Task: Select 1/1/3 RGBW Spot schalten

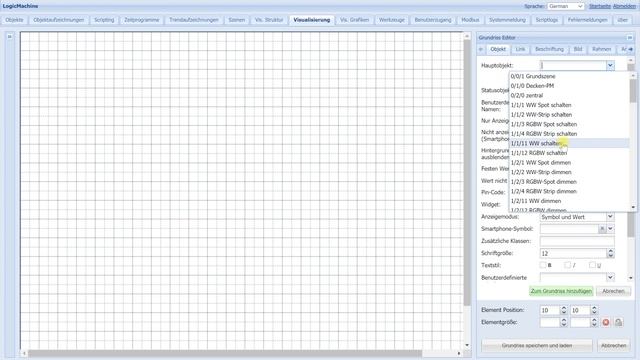Action: 569,124
